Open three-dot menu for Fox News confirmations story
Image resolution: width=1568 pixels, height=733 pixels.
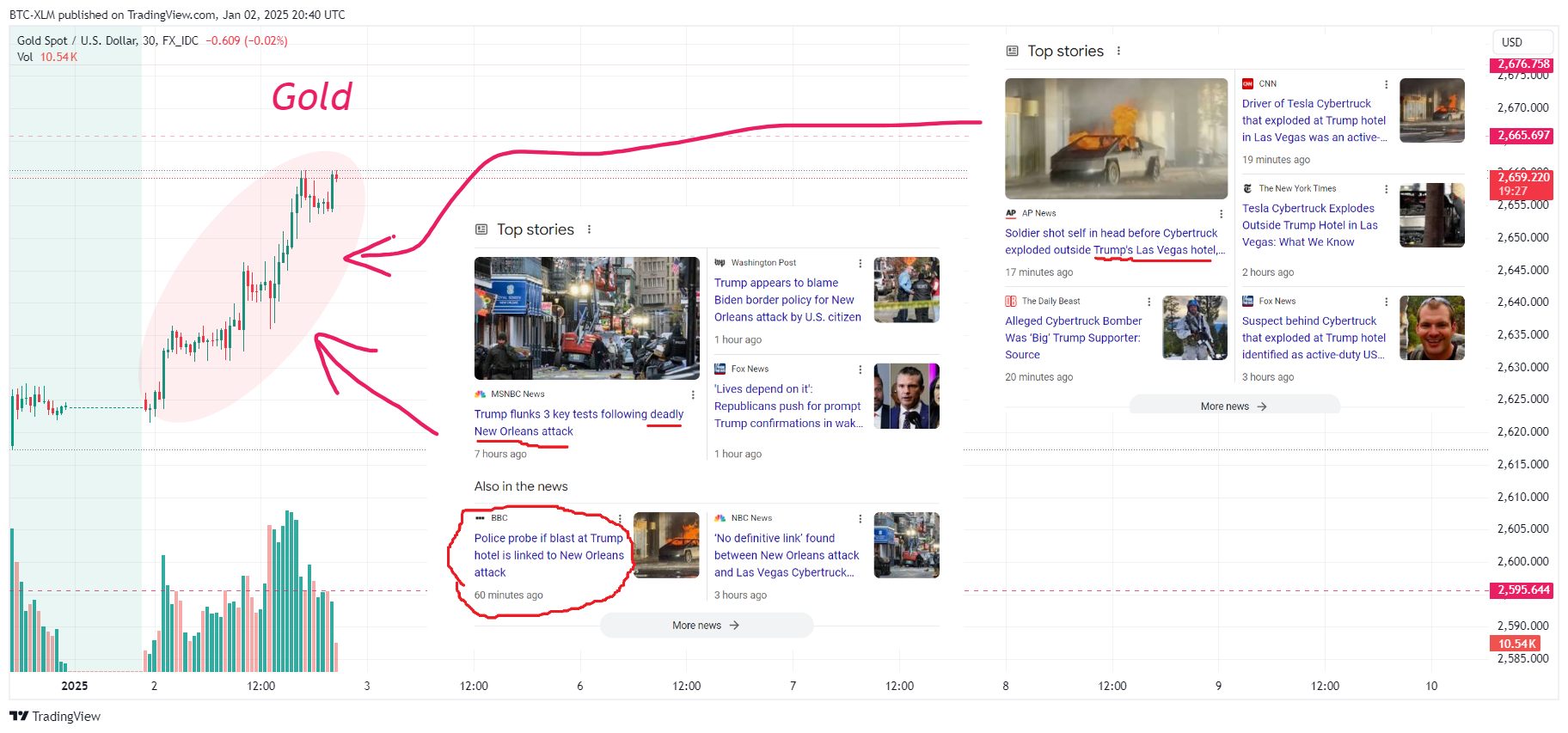pos(860,370)
